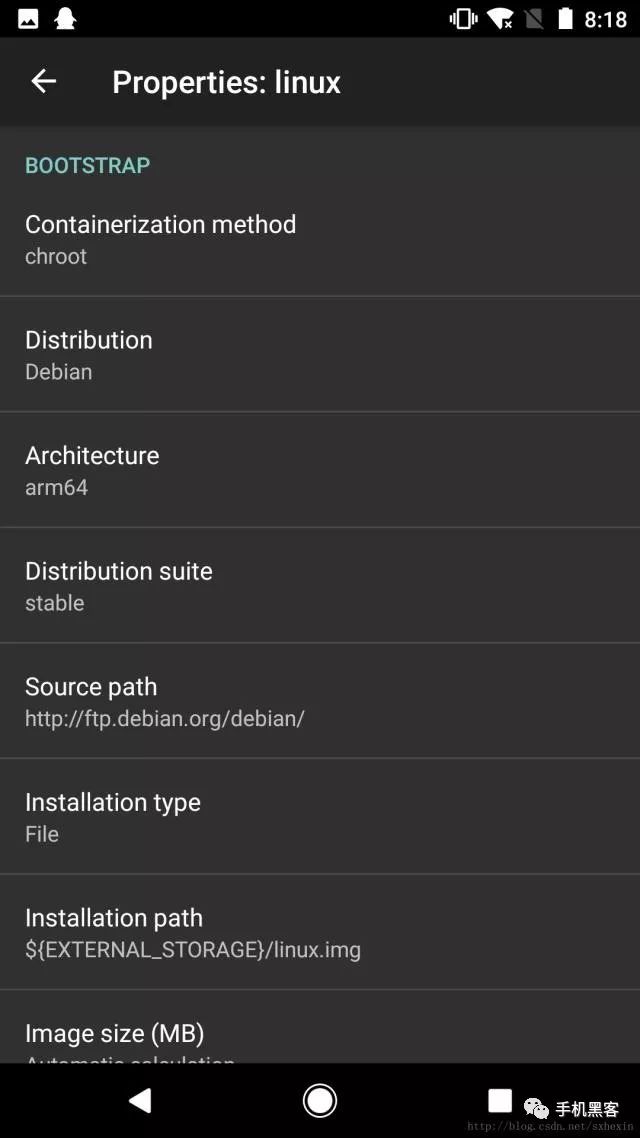Image resolution: width=640 pixels, height=1138 pixels.
Task: Open Installation type File option
Action: 320,816
